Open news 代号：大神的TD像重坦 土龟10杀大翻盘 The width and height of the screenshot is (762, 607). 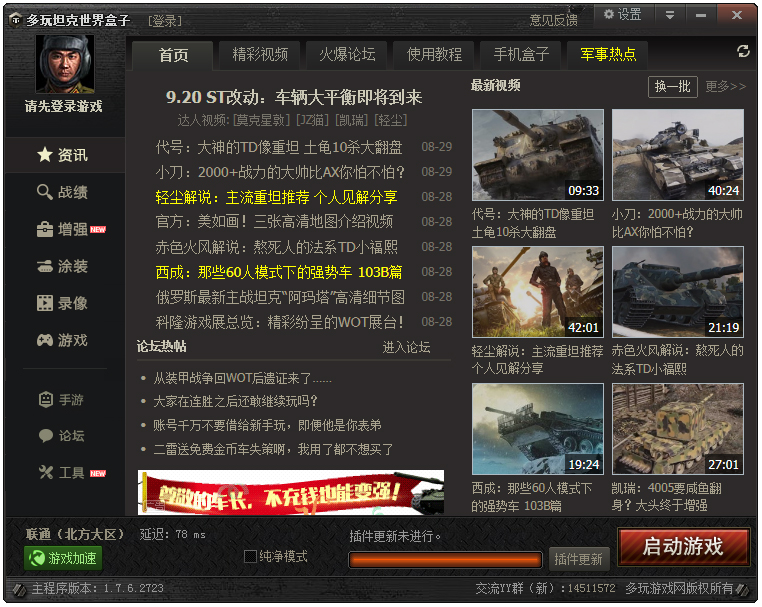pos(279,147)
